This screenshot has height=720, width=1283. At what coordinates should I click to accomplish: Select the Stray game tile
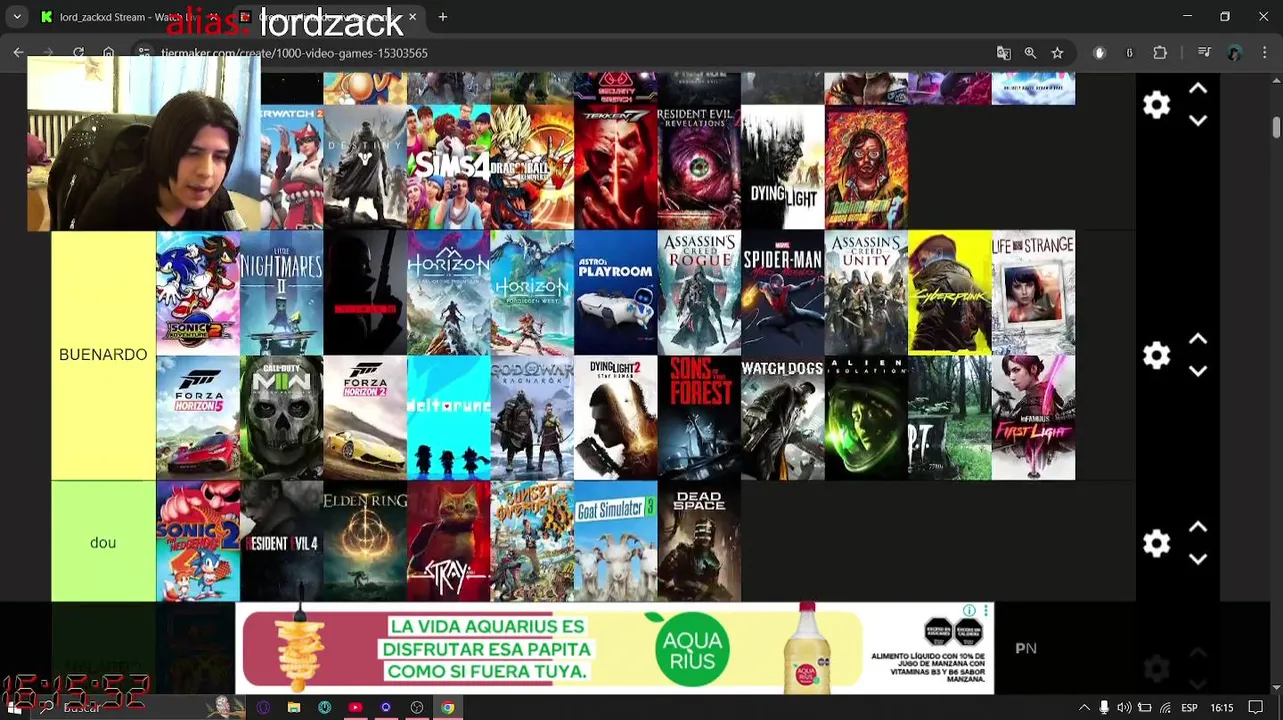point(448,542)
